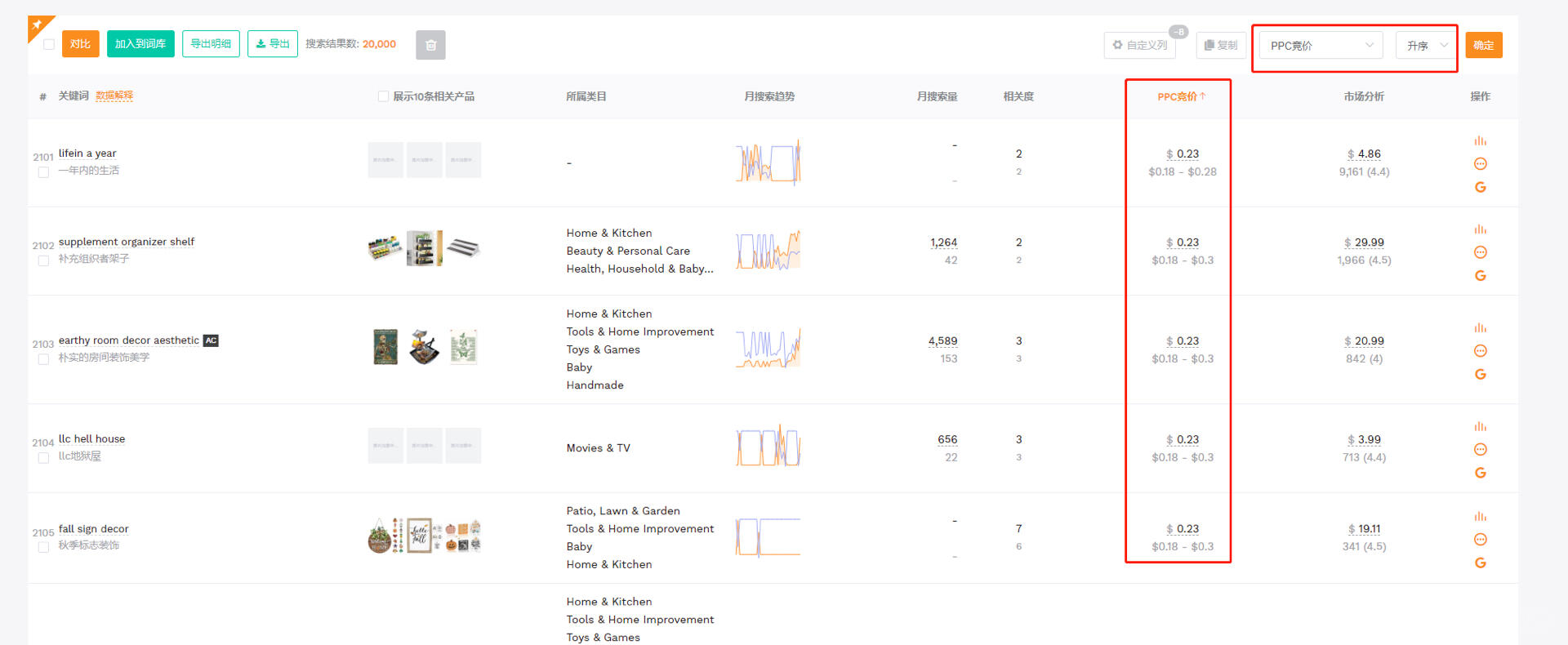Viewport: 1568px width, 645px height.
Task: Open search trend chart for fall sign decor
Action: (768, 536)
